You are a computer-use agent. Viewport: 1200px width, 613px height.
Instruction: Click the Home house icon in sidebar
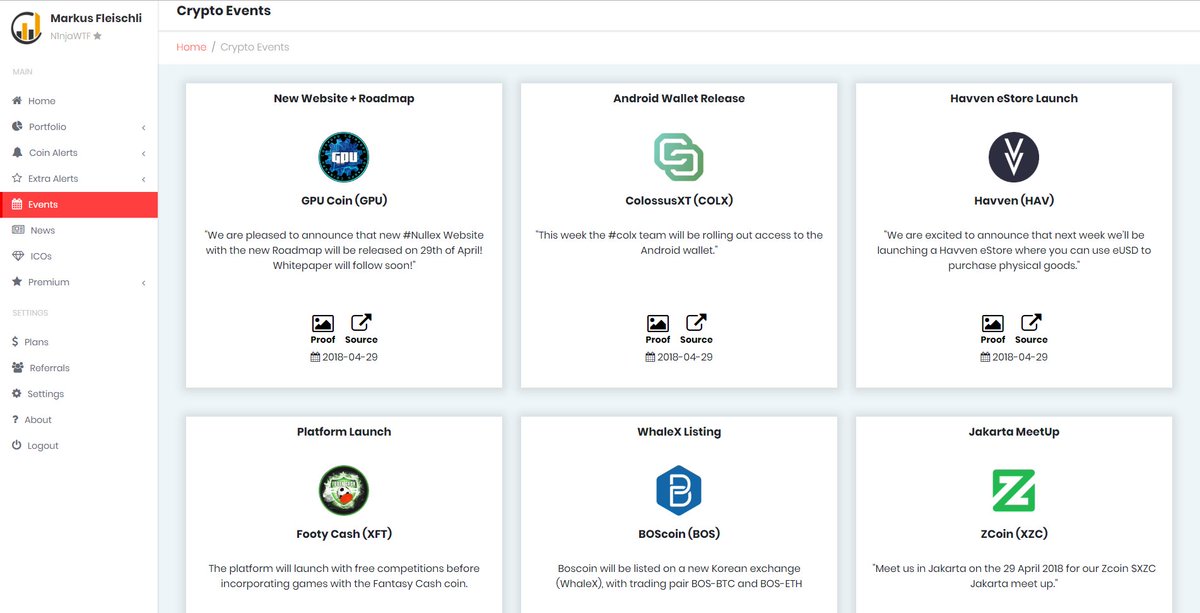click(x=17, y=101)
